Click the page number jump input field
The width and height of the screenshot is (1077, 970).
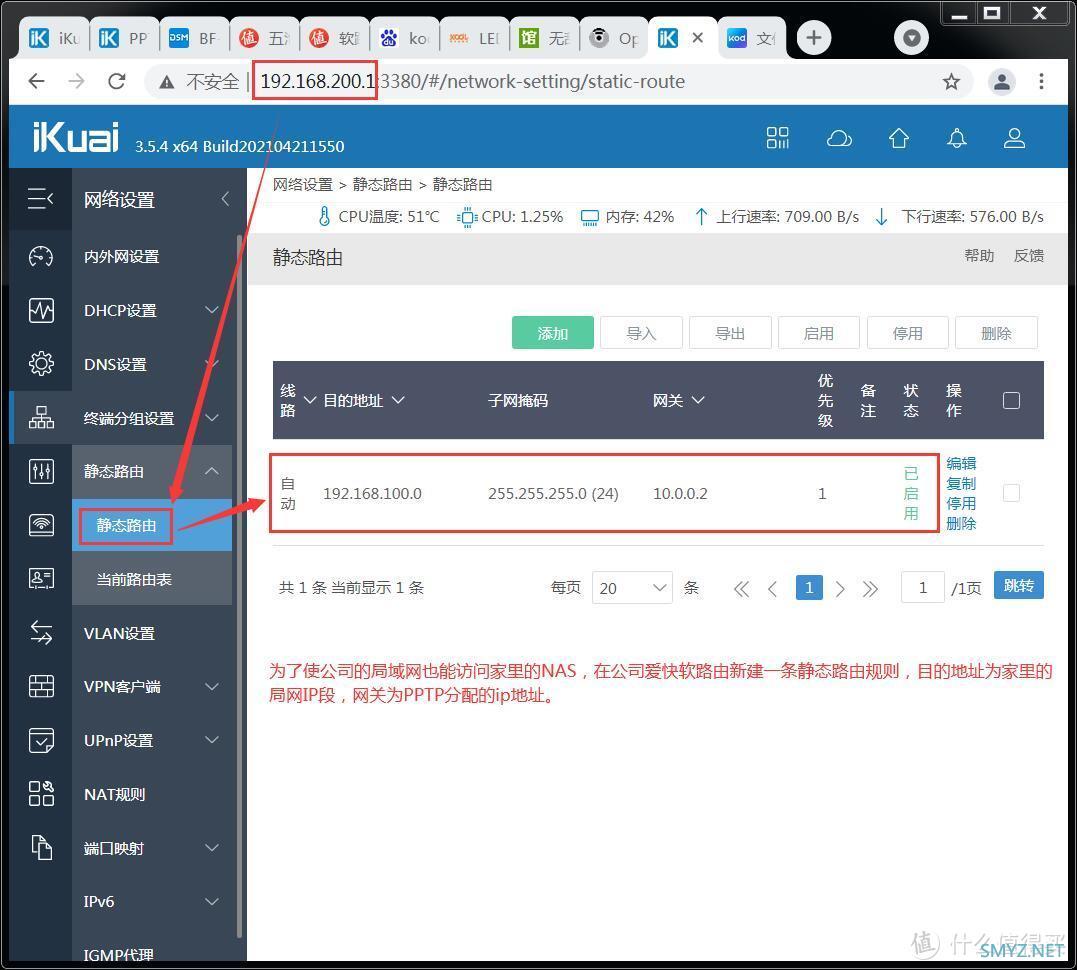coord(922,587)
